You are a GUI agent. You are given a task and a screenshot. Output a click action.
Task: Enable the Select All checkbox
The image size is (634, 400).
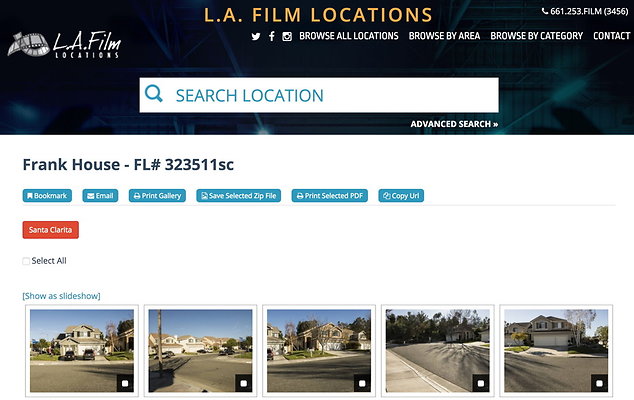point(26,261)
